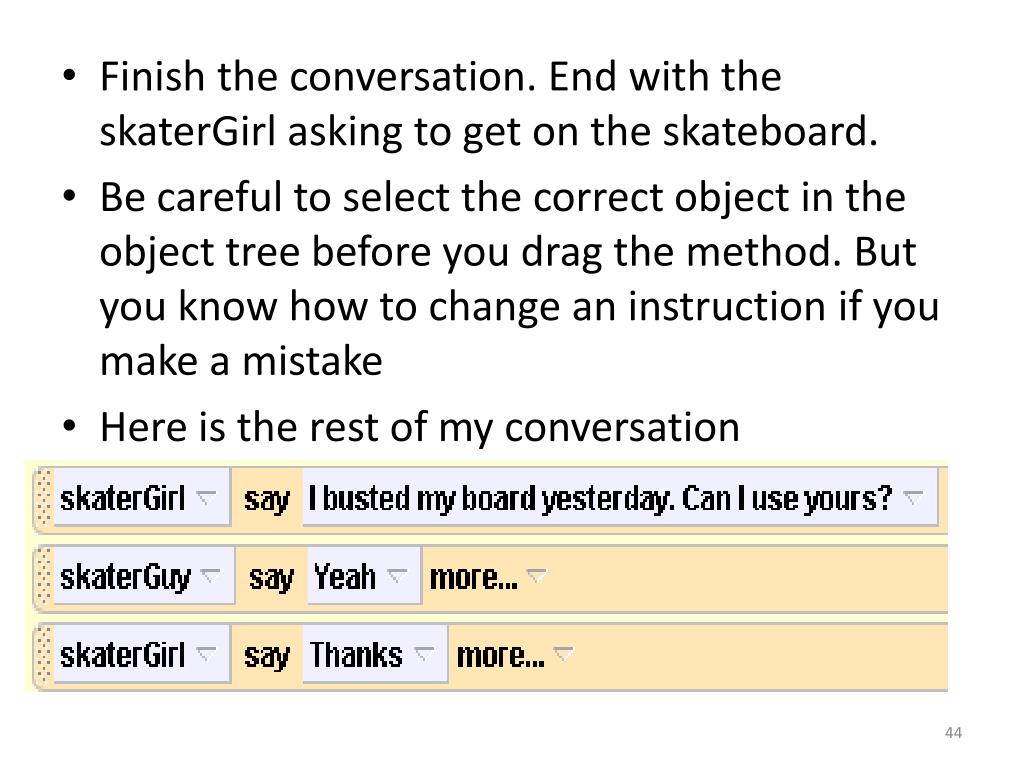The width and height of the screenshot is (1024, 768).
Task: Click the 'say' method in the skaterGuy instruction
Action: pyautogui.click(x=271, y=578)
